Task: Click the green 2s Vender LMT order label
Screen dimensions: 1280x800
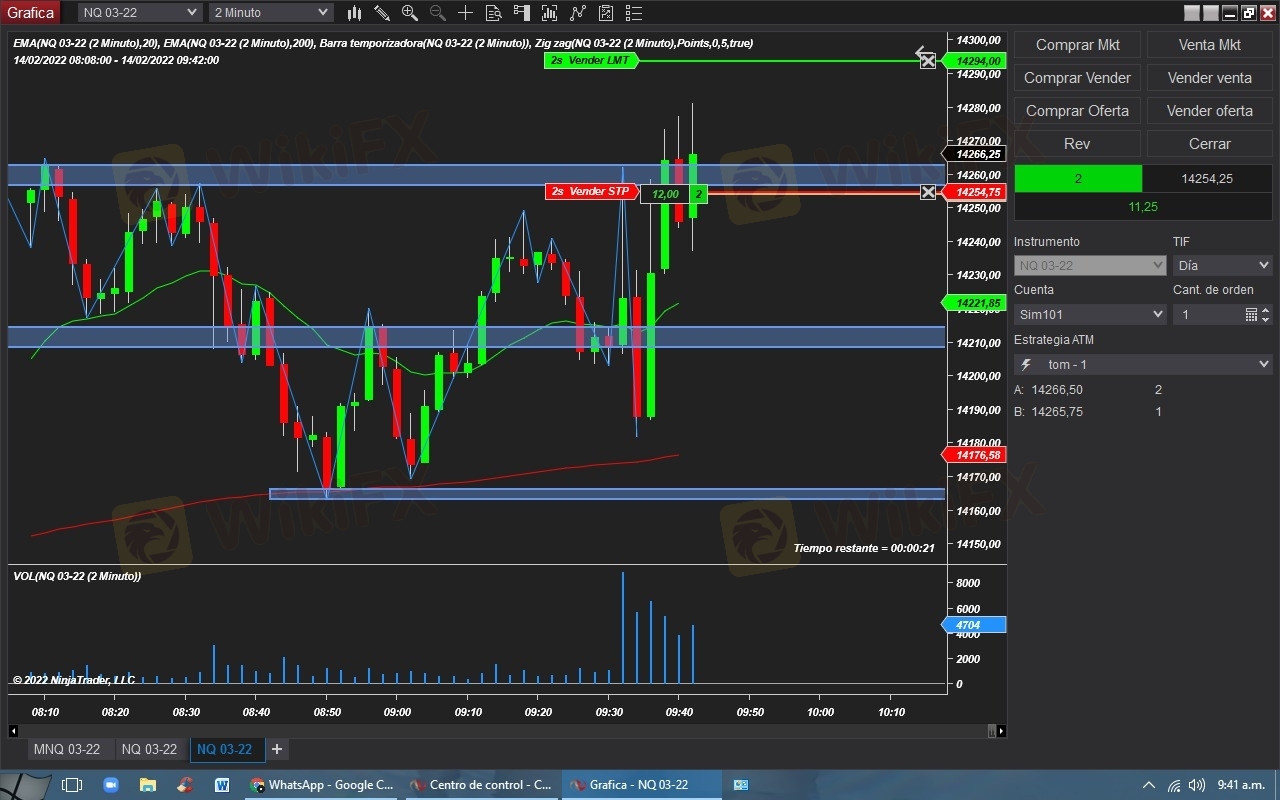Action: (x=590, y=61)
